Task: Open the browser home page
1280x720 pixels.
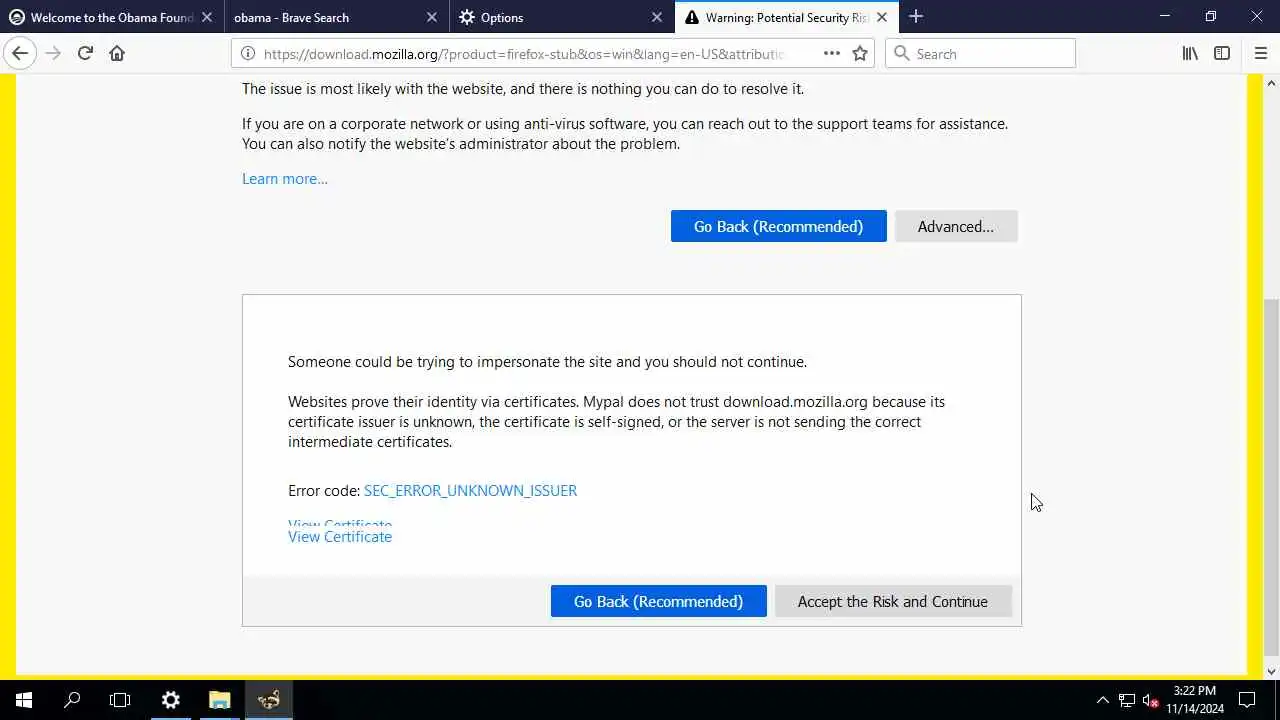Action: (117, 54)
